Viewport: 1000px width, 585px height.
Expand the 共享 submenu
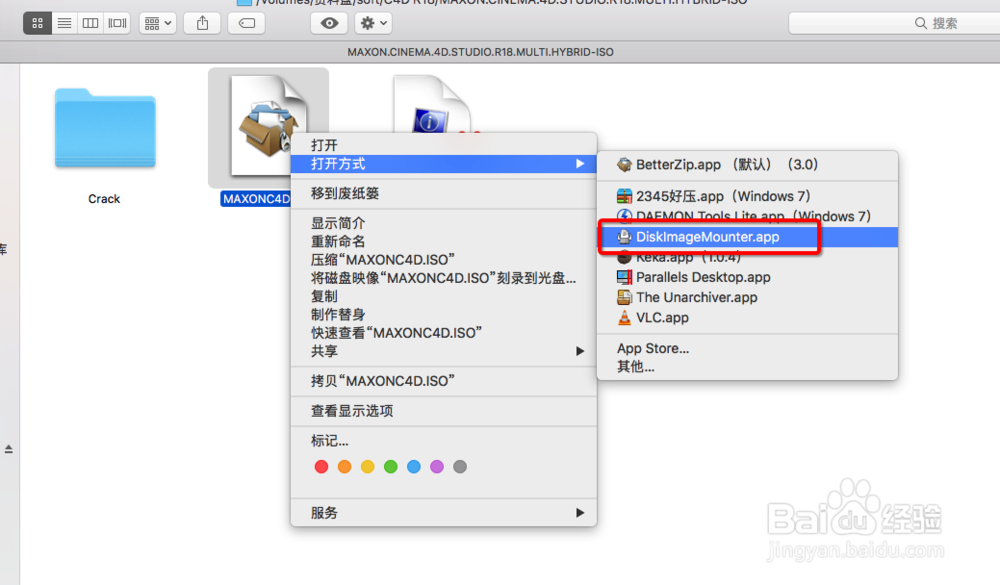(443, 352)
